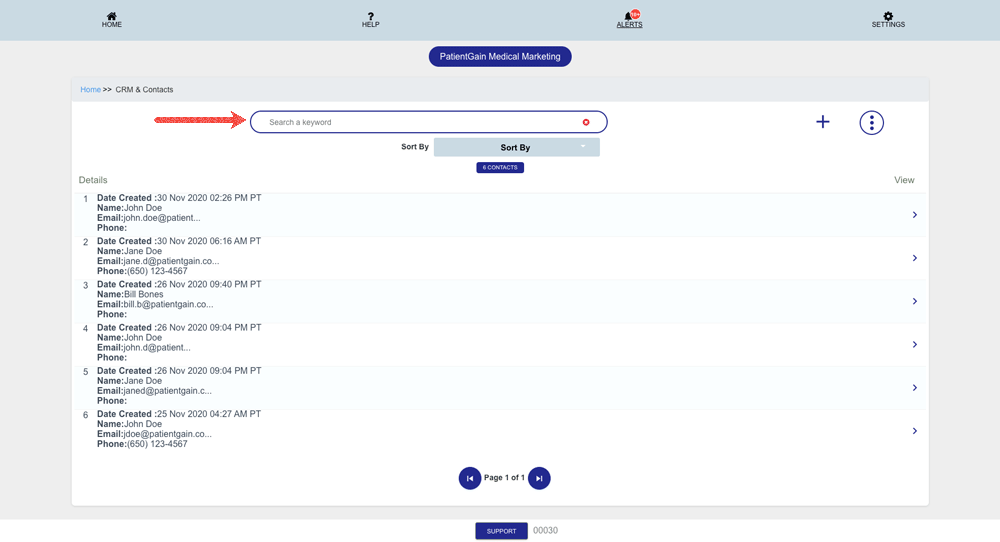Click the View column header
This screenshot has height=542, width=1000.
click(x=904, y=180)
